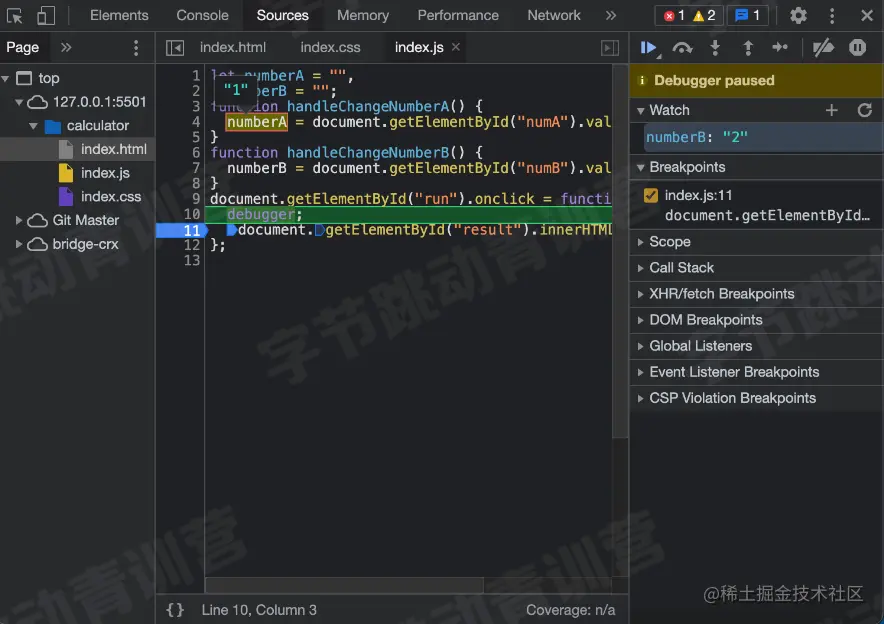
Task: Collapse the top frame tree node
Action: coord(6,79)
